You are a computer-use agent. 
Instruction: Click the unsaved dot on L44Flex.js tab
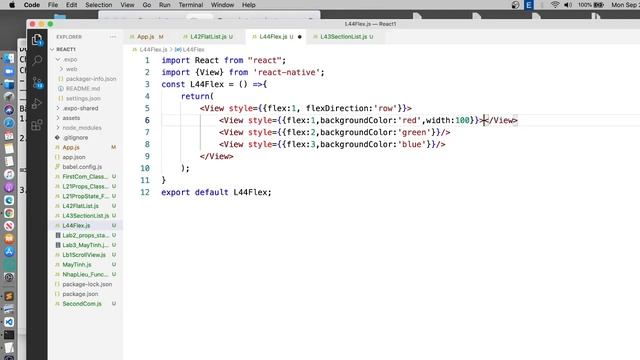click(300, 37)
